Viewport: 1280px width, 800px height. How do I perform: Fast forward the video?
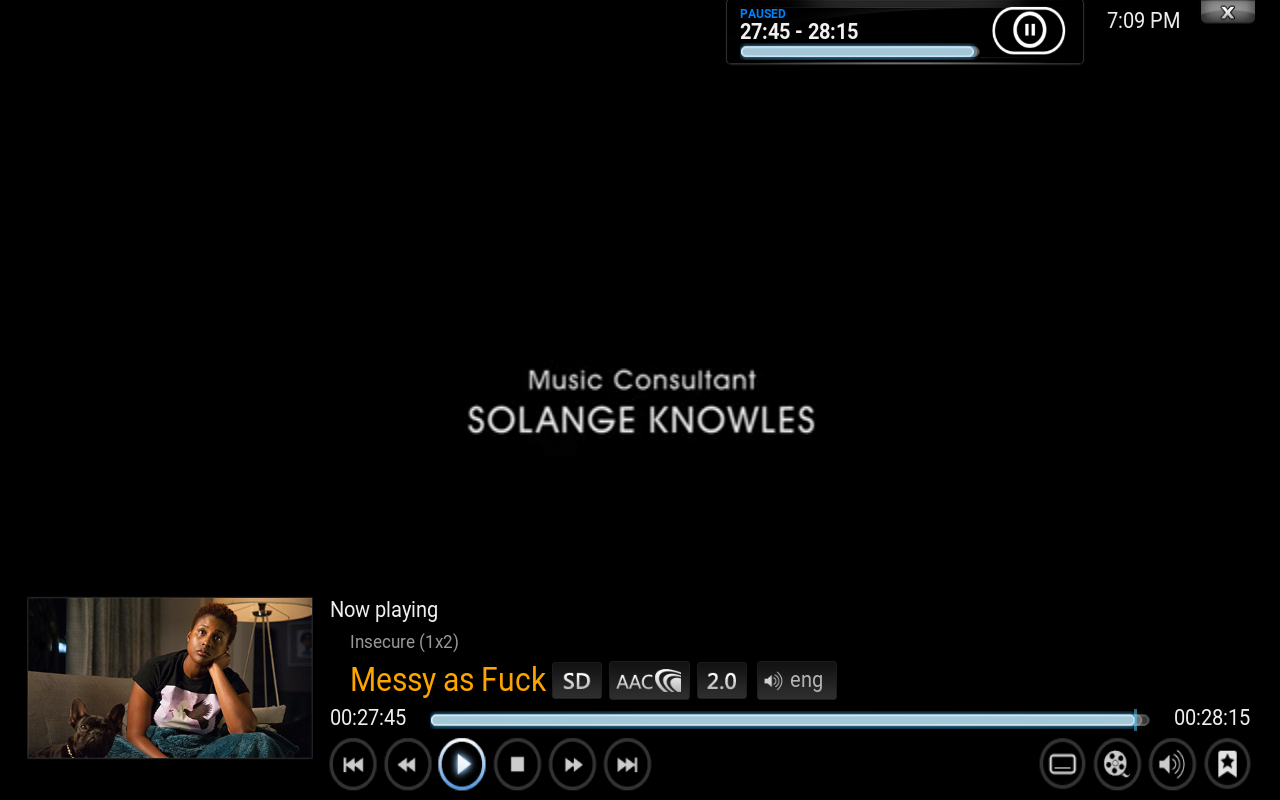pos(572,765)
